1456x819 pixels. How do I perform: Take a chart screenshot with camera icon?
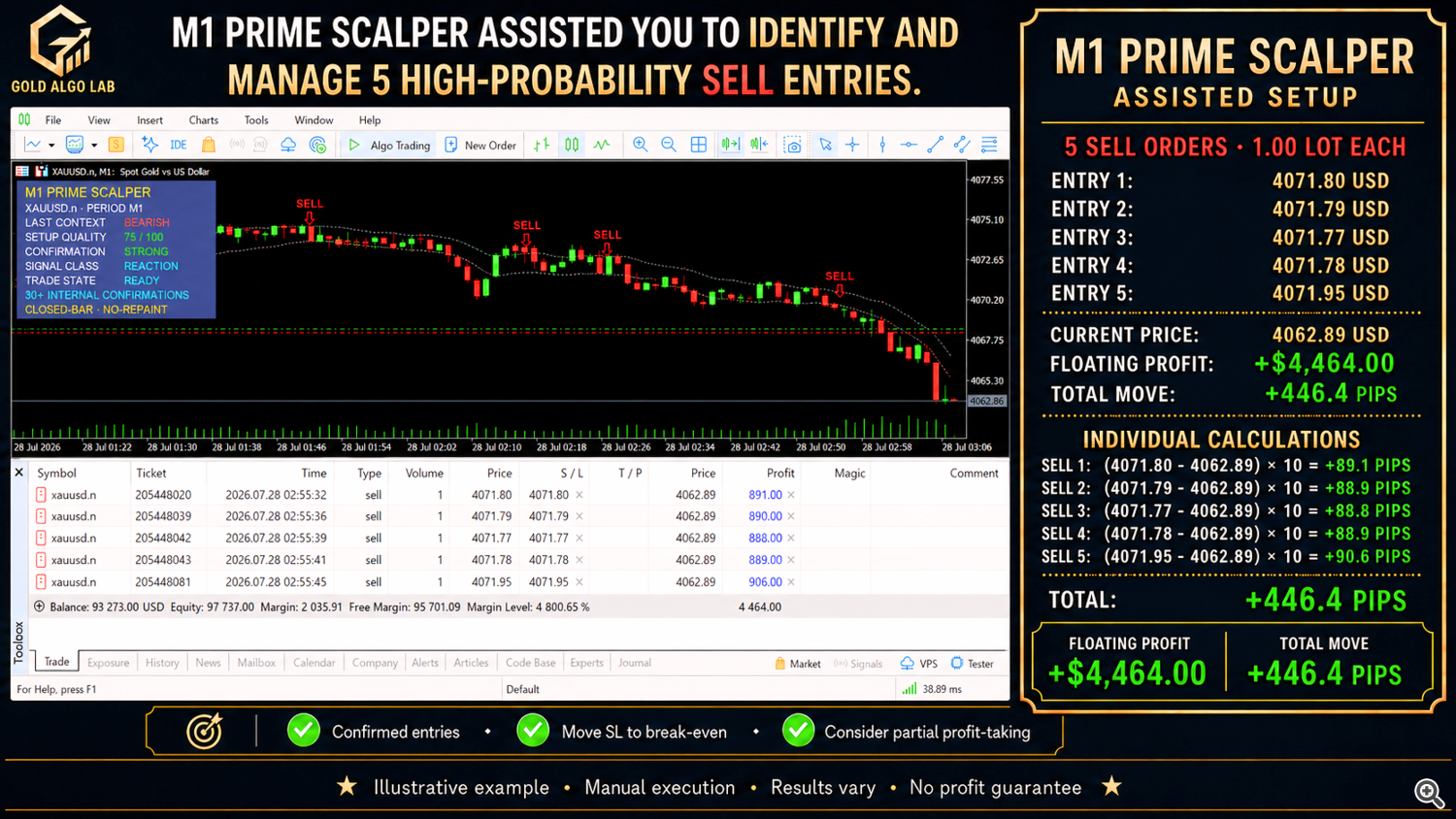click(793, 145)
